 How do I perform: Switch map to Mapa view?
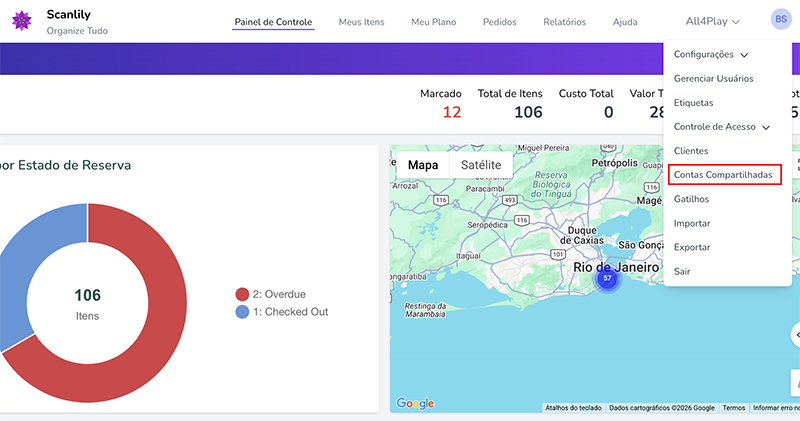(423, 165)
